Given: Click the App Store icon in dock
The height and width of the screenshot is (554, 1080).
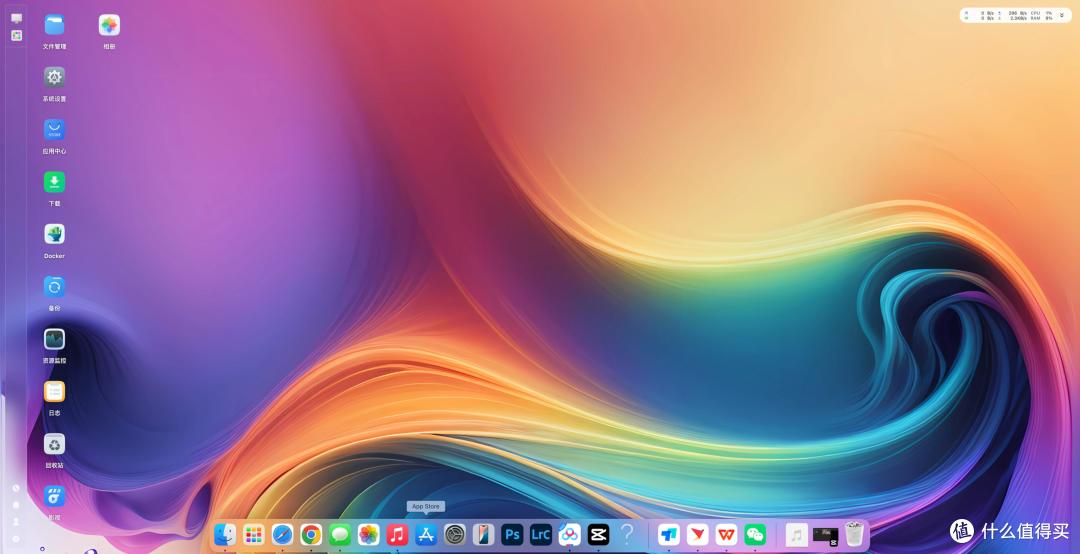Looking at the screenshot, I should [426, 535].
